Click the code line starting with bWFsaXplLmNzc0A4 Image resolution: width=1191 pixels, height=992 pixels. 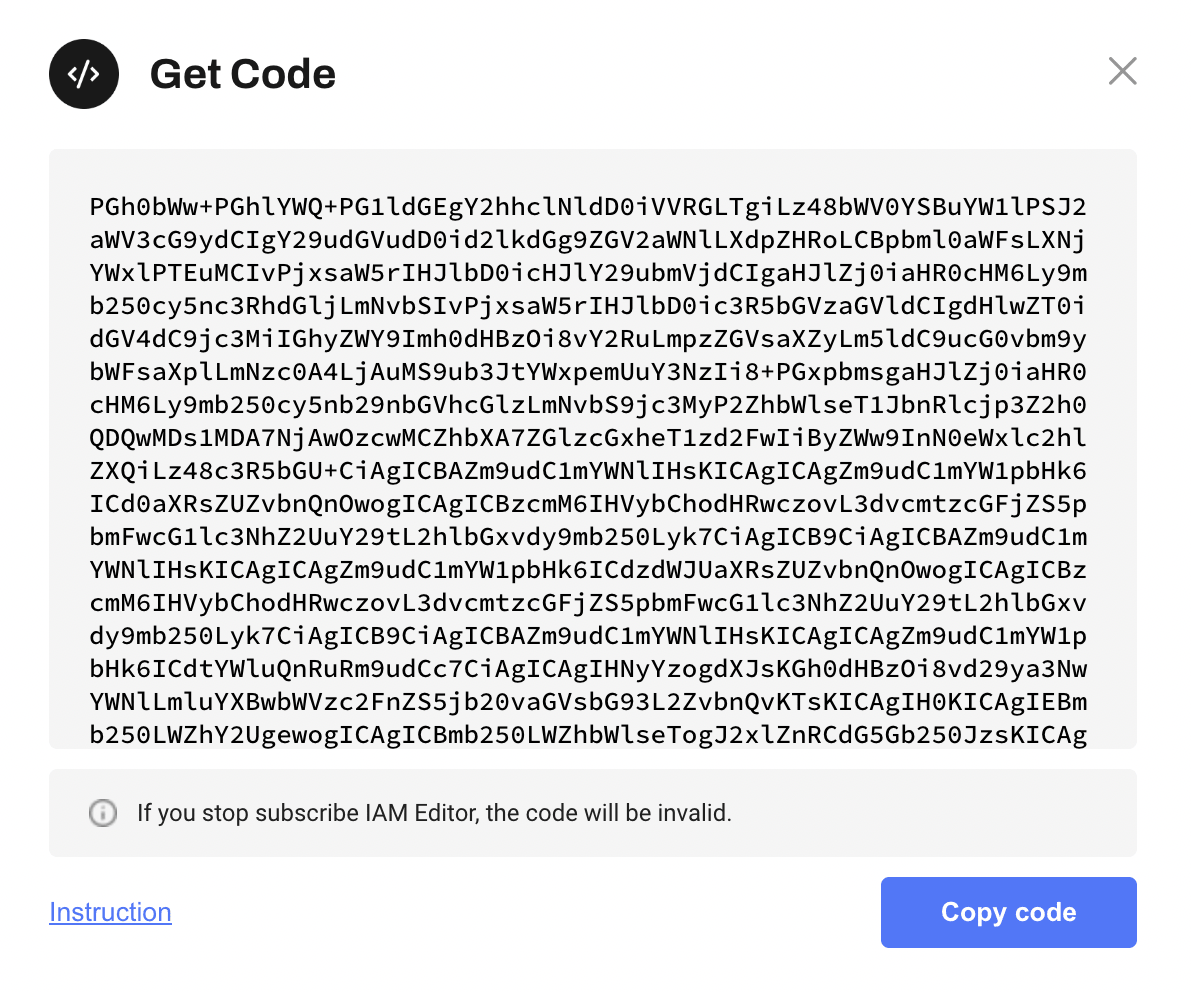point(588,372)
